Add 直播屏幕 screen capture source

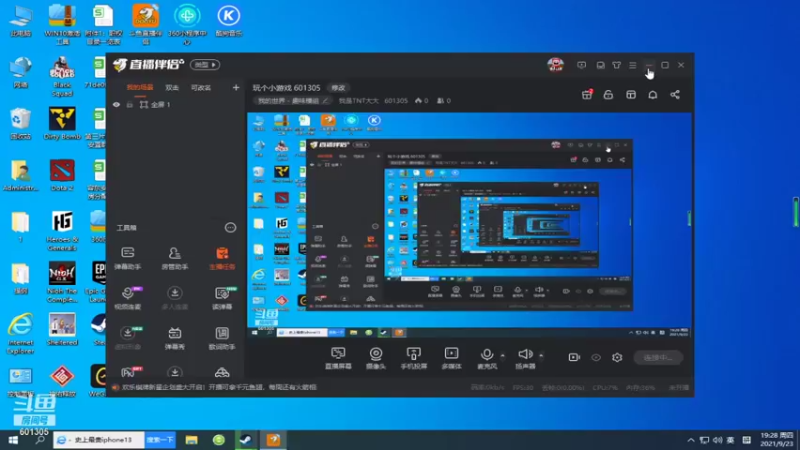[x=338, y=358]
